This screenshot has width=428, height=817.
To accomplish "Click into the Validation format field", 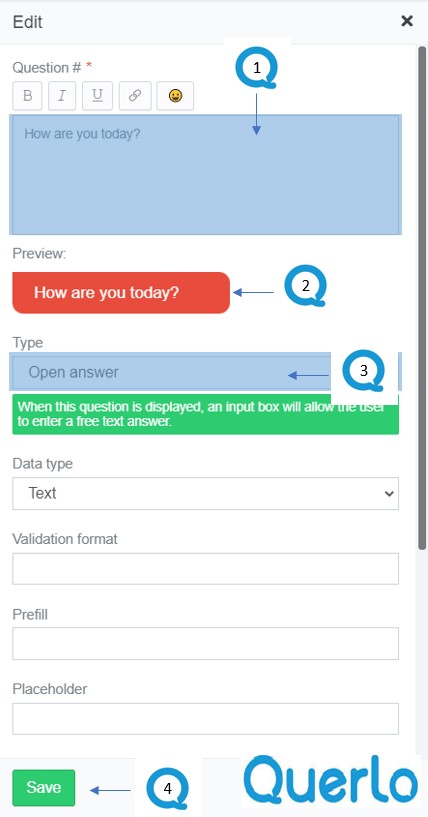I will click(x=205, y=568).
